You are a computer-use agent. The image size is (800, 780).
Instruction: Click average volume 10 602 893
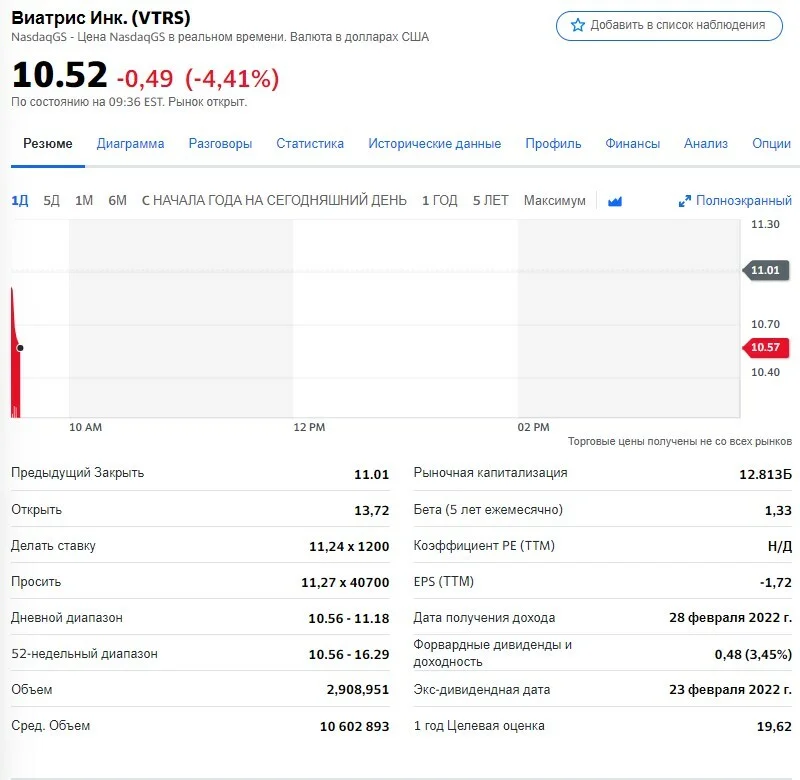pos(355,726)
